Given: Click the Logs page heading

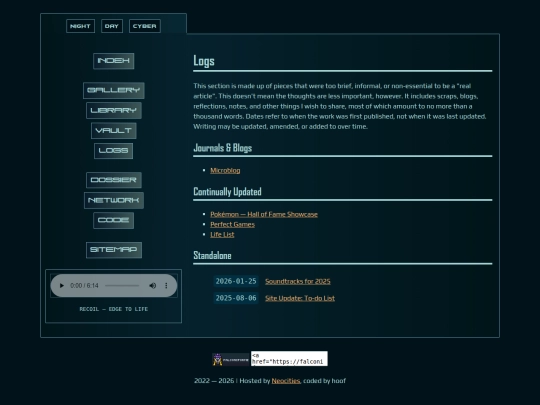Looking at the screenshot, I should click(x=204, y=61).
